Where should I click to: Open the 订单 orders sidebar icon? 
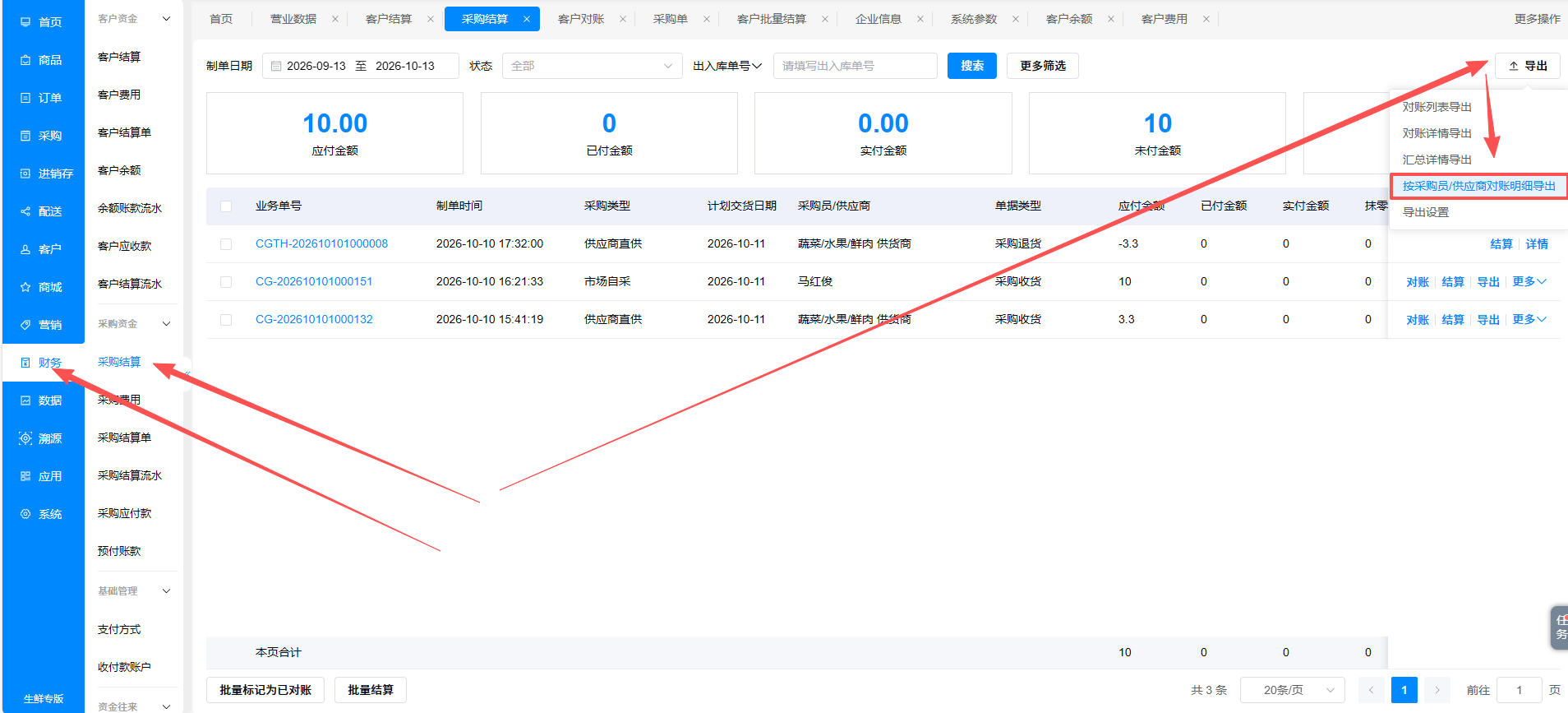click(x=25, y=98)
